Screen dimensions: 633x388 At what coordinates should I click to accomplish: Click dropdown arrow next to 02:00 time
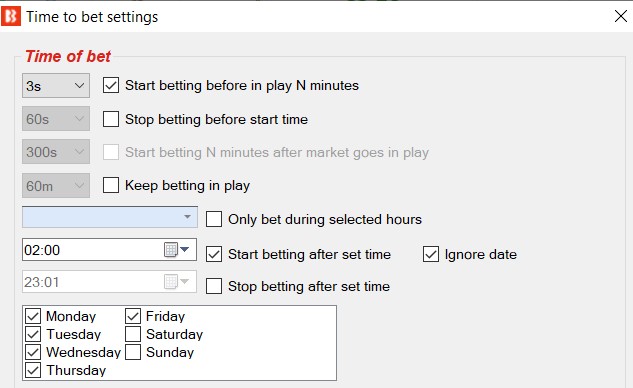point(185,250)
